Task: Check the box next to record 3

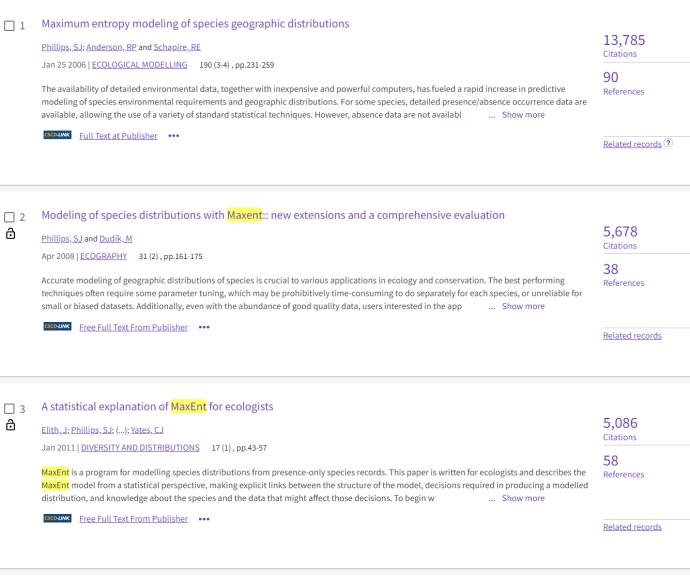Action: pos(10,408)
